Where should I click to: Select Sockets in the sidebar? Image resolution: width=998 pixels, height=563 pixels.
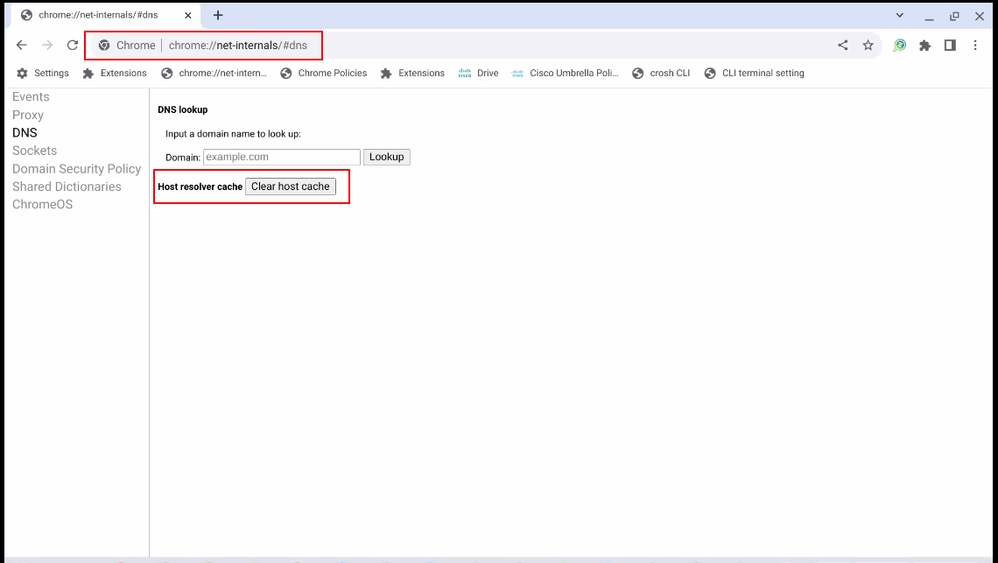[34, 151]
